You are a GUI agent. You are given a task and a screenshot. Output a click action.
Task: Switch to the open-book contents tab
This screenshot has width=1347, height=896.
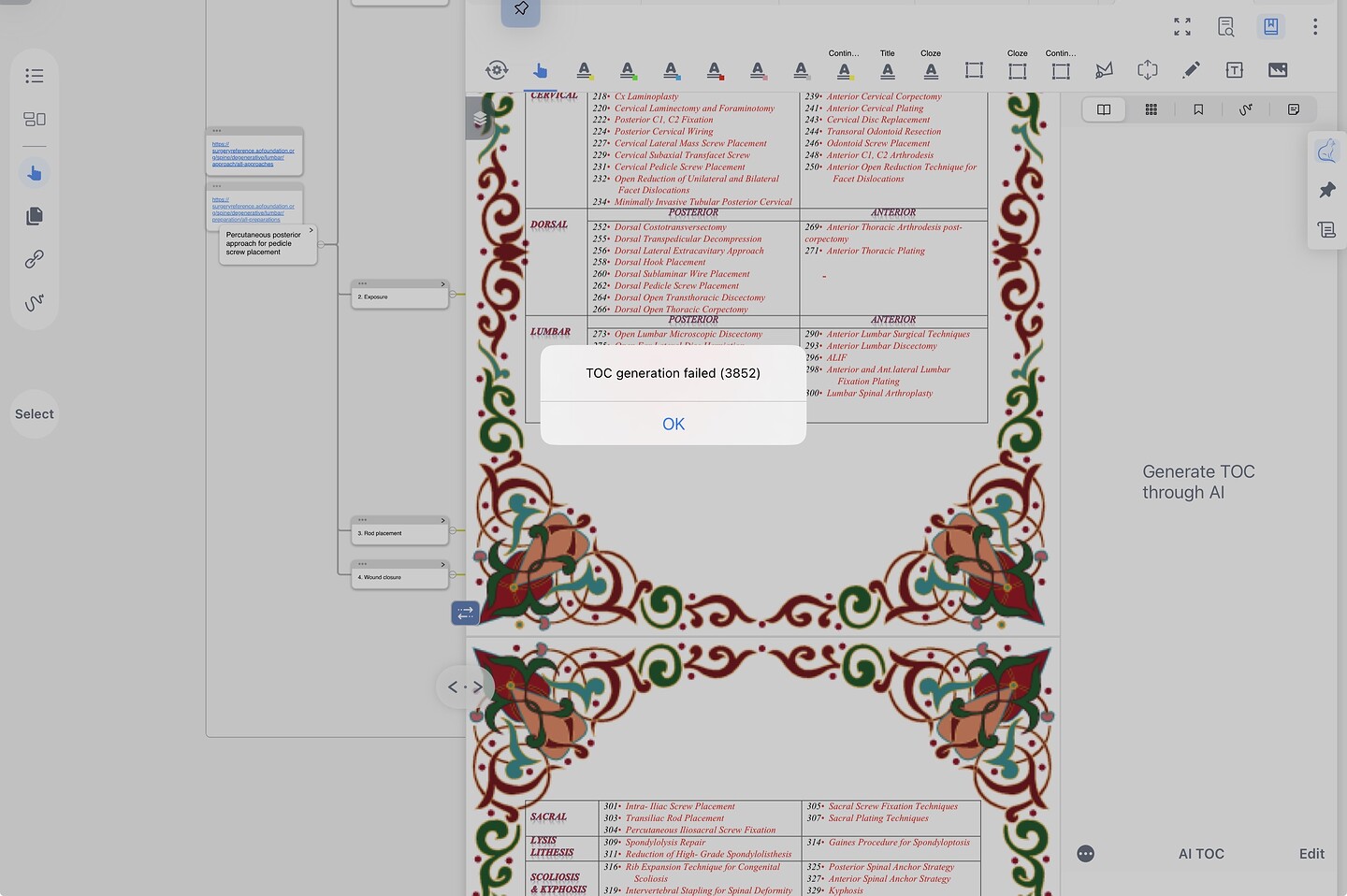[x=1104, y=109]
